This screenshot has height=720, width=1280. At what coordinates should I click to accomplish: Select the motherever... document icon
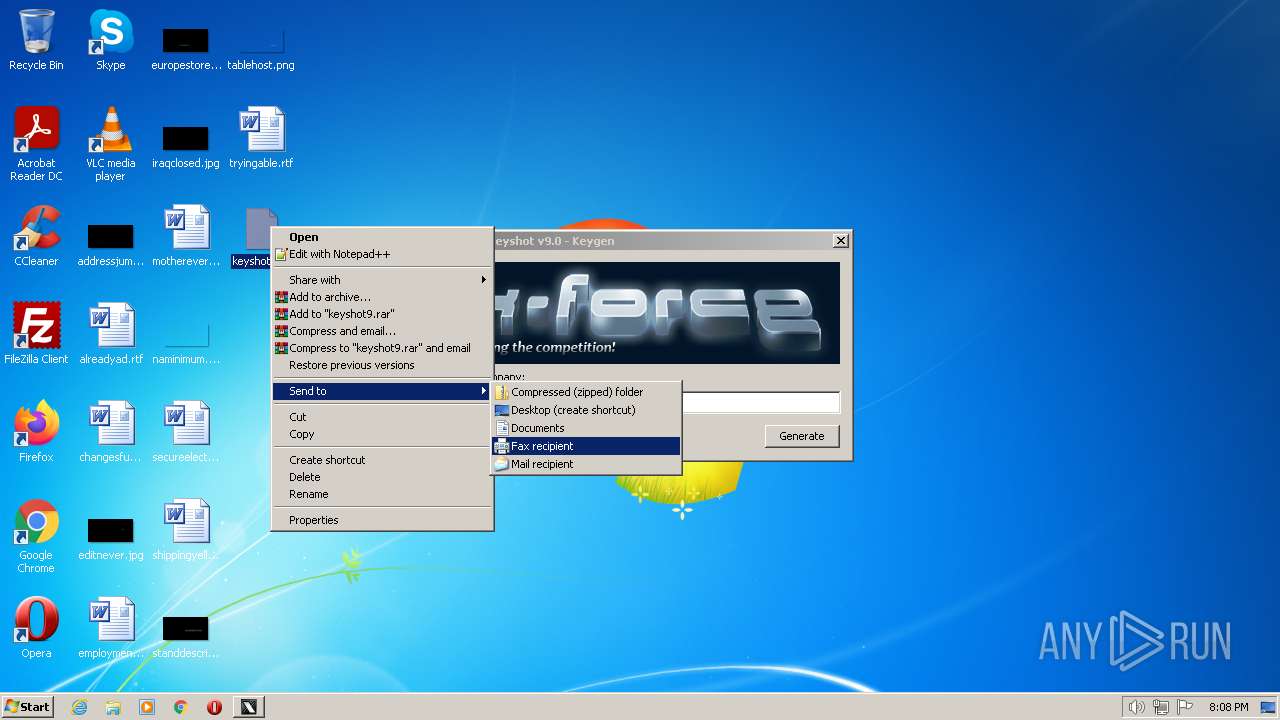point(186,236)
